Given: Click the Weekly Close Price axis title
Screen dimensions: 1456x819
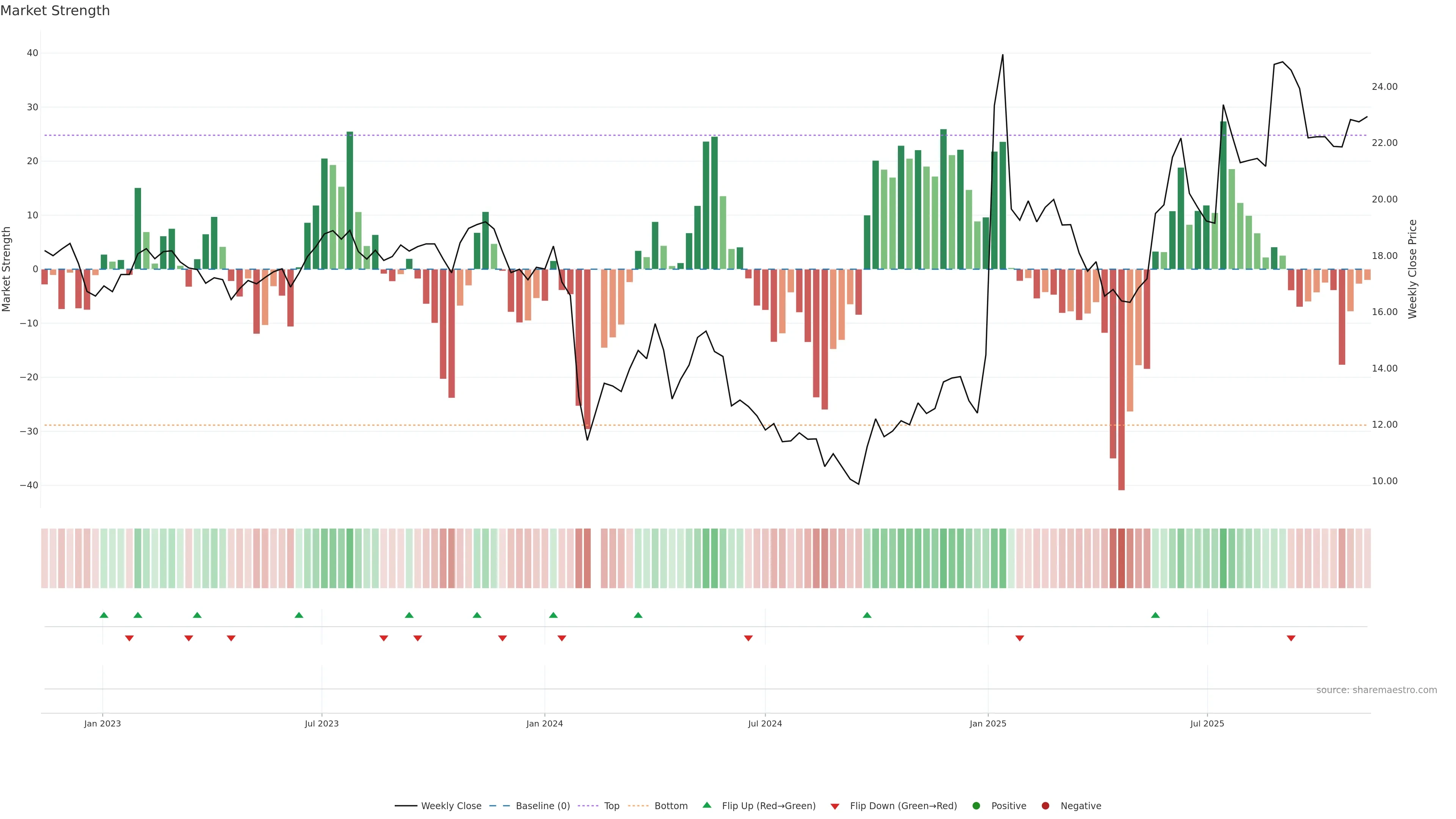Looking at the screenshot, I should tap(1412, 269).
